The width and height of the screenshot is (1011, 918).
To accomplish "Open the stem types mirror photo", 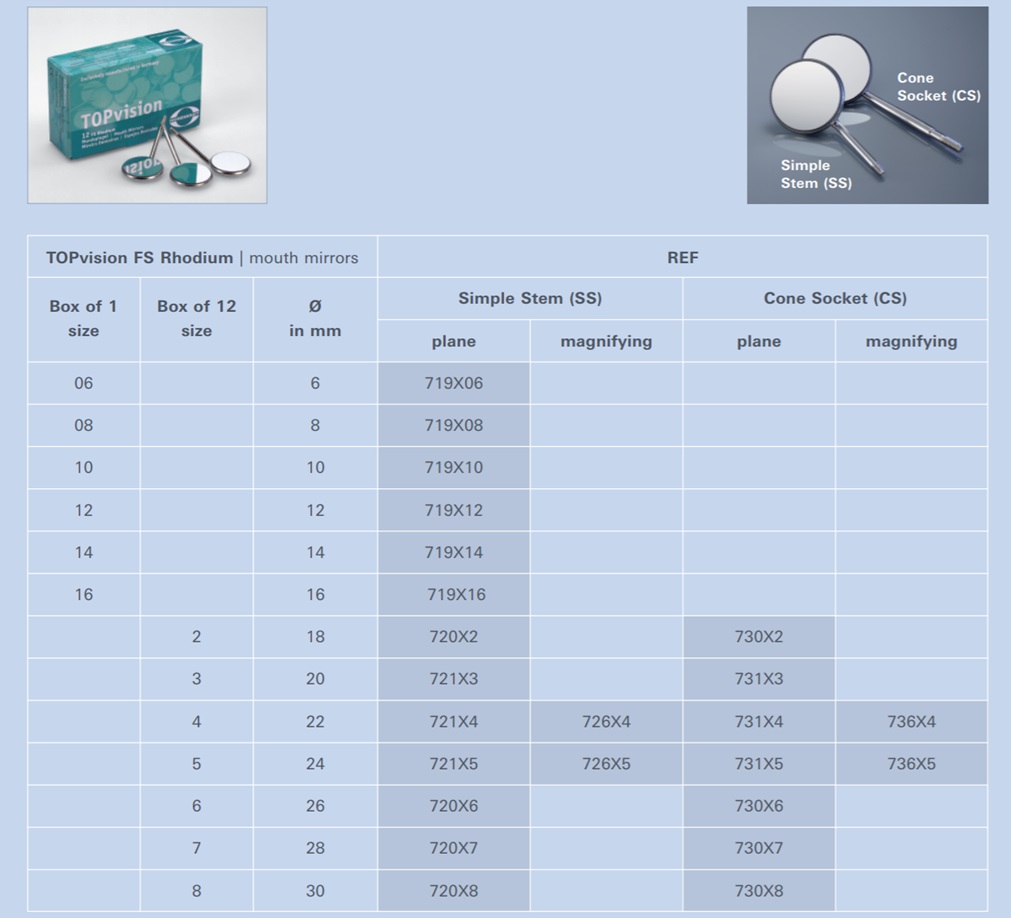I will click(867, 106).
